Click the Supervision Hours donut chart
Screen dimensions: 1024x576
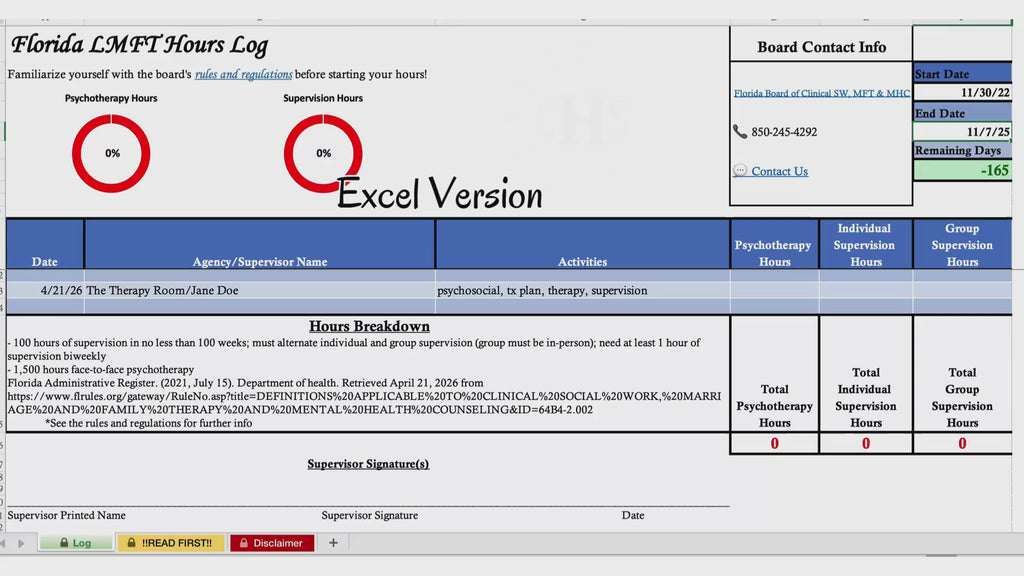(x=323, y=153)
